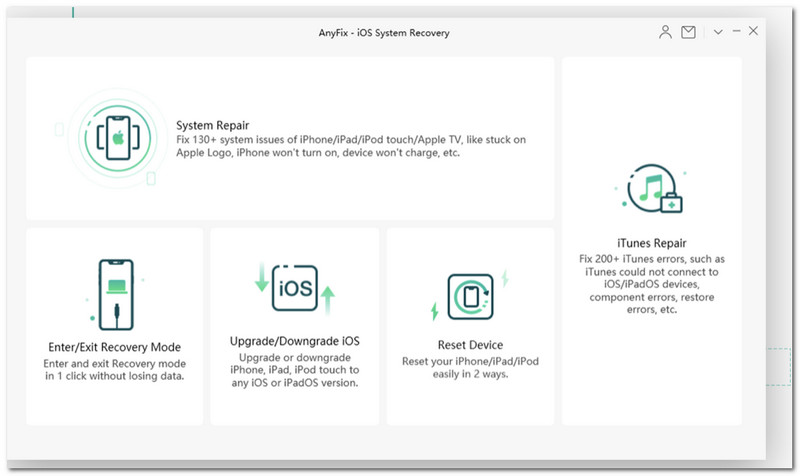The width and height of the screenshot is (800, 476).
Task: Click the 'Upgrade or downgrade iPhone' description
Action: [295, 370]
